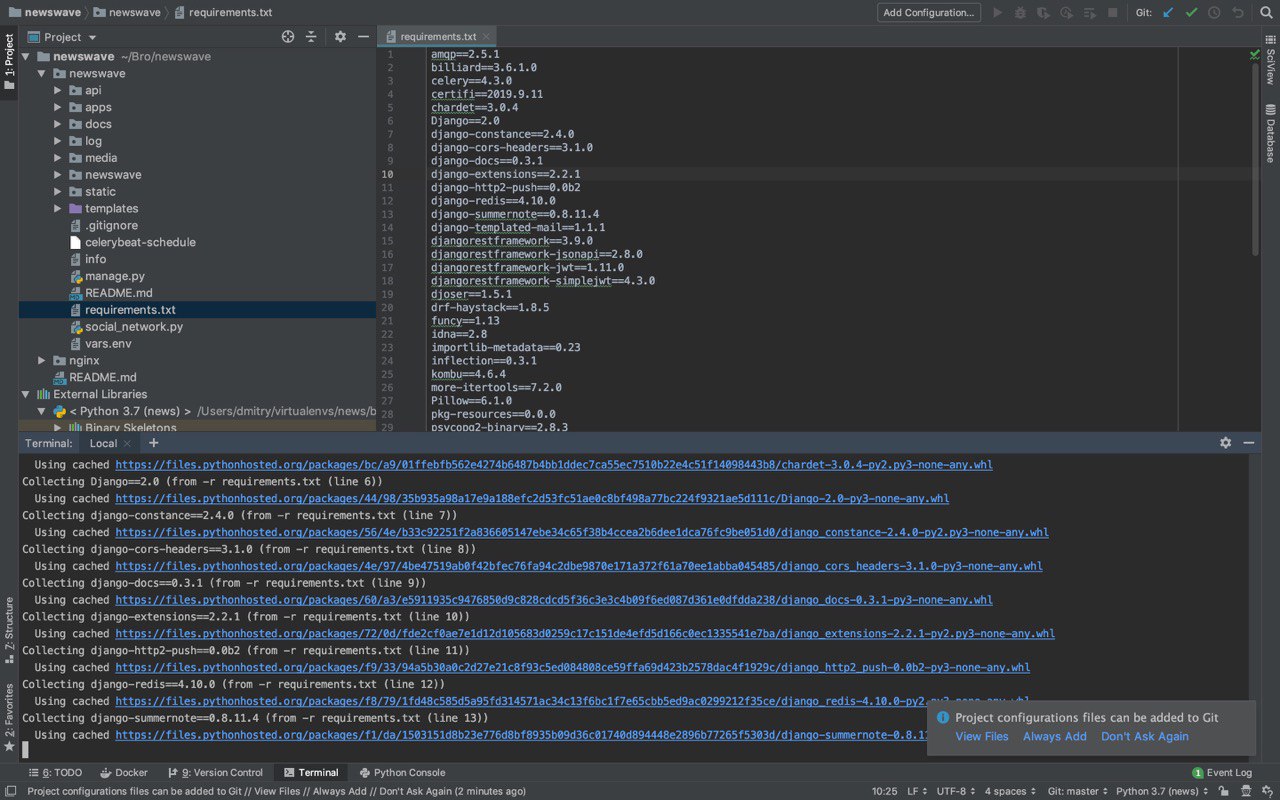Collapse External Libraries node
Viewport: 1280px width, 800px height.
[26, 394]
